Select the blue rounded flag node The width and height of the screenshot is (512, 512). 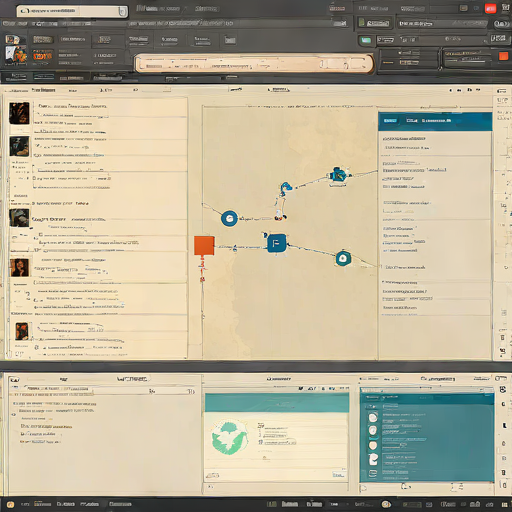pos(276,243)
